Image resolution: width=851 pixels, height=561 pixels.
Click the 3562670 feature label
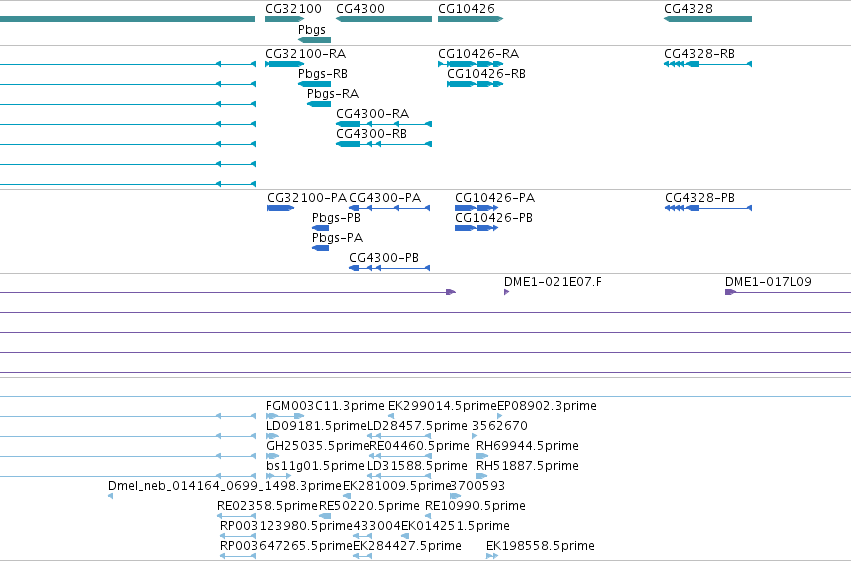500,426
